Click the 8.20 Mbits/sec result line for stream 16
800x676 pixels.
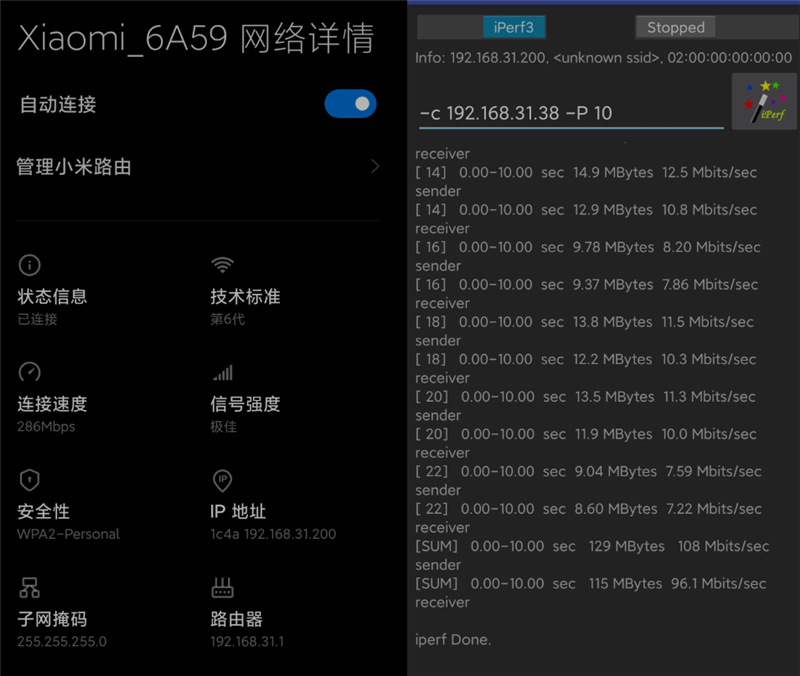pos(588,247)
